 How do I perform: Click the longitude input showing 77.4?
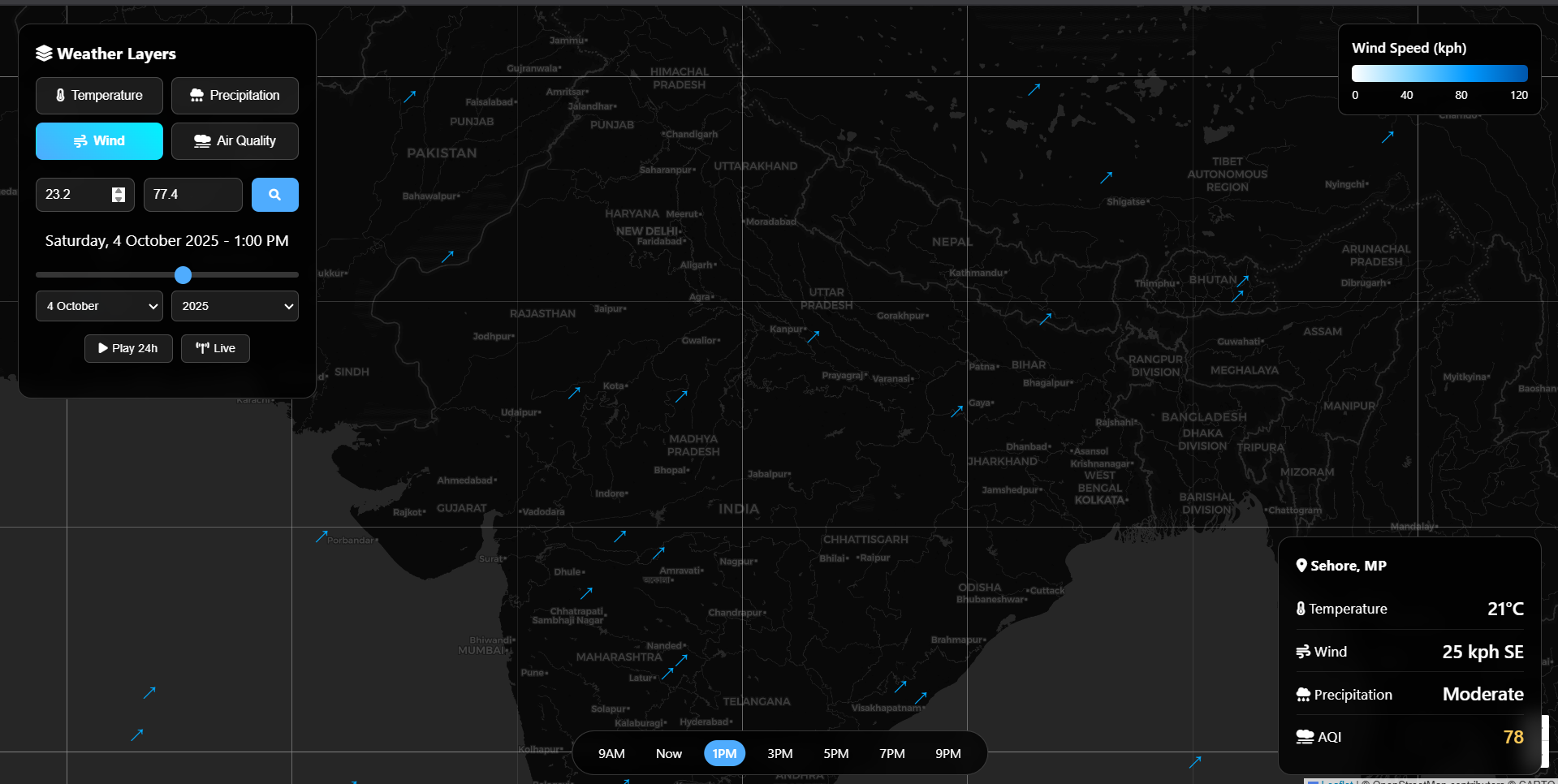(192, 195)
